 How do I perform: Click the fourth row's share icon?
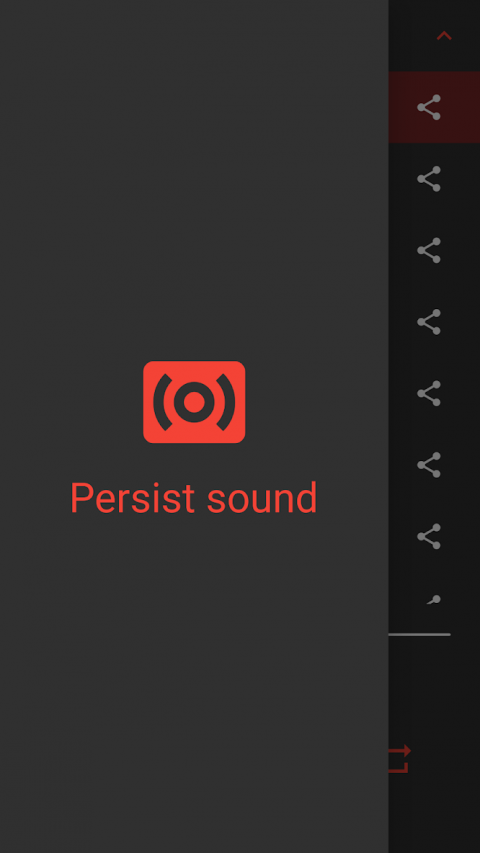coord(429,322)
